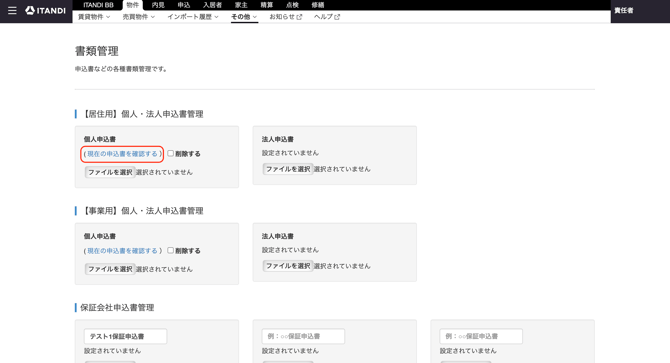Click the 保証会社申込書管理 heading
This screenshot has height=363, width=670.
coord(117,307)
